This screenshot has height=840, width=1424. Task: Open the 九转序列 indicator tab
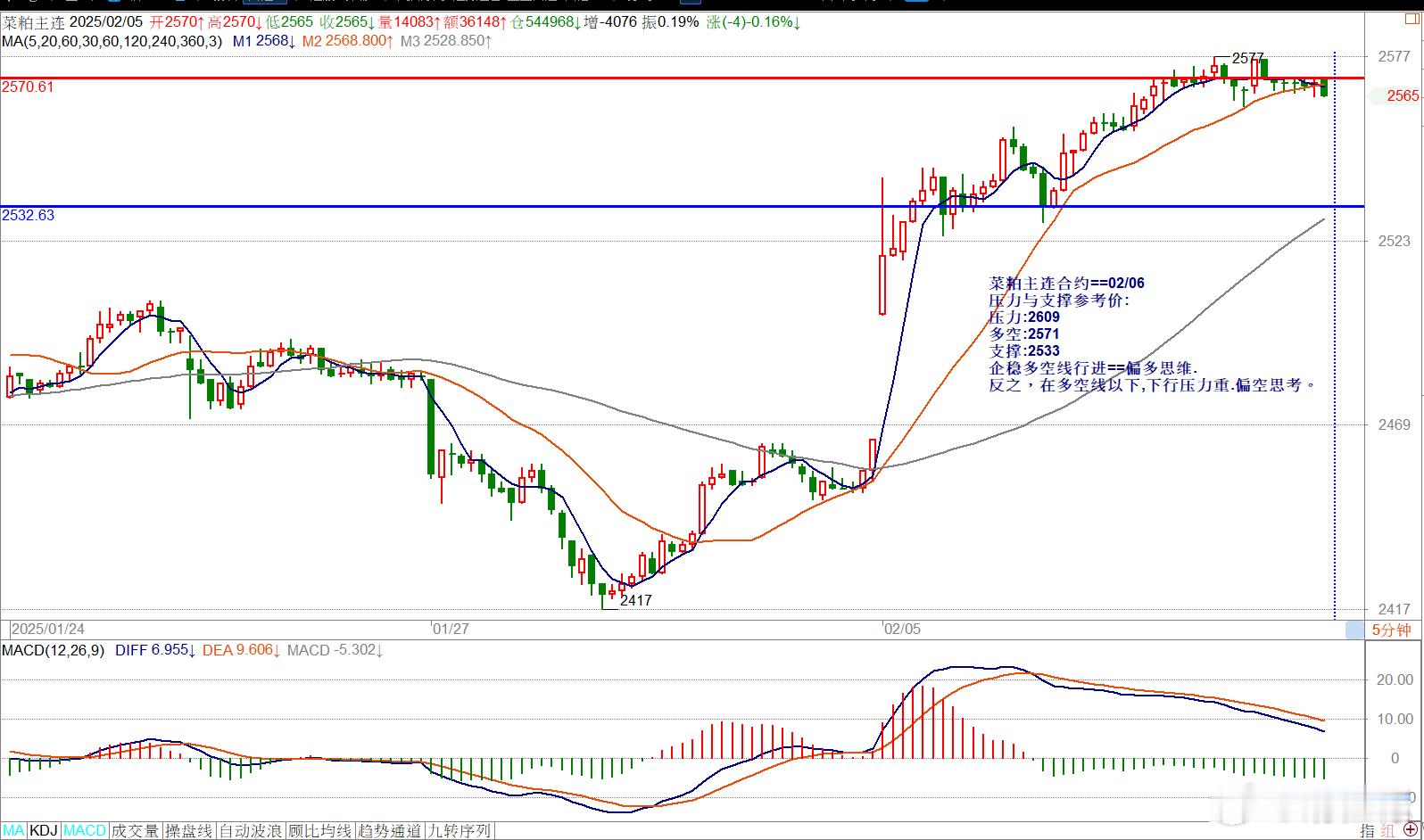pyautogui.click(x=459, y=830)
